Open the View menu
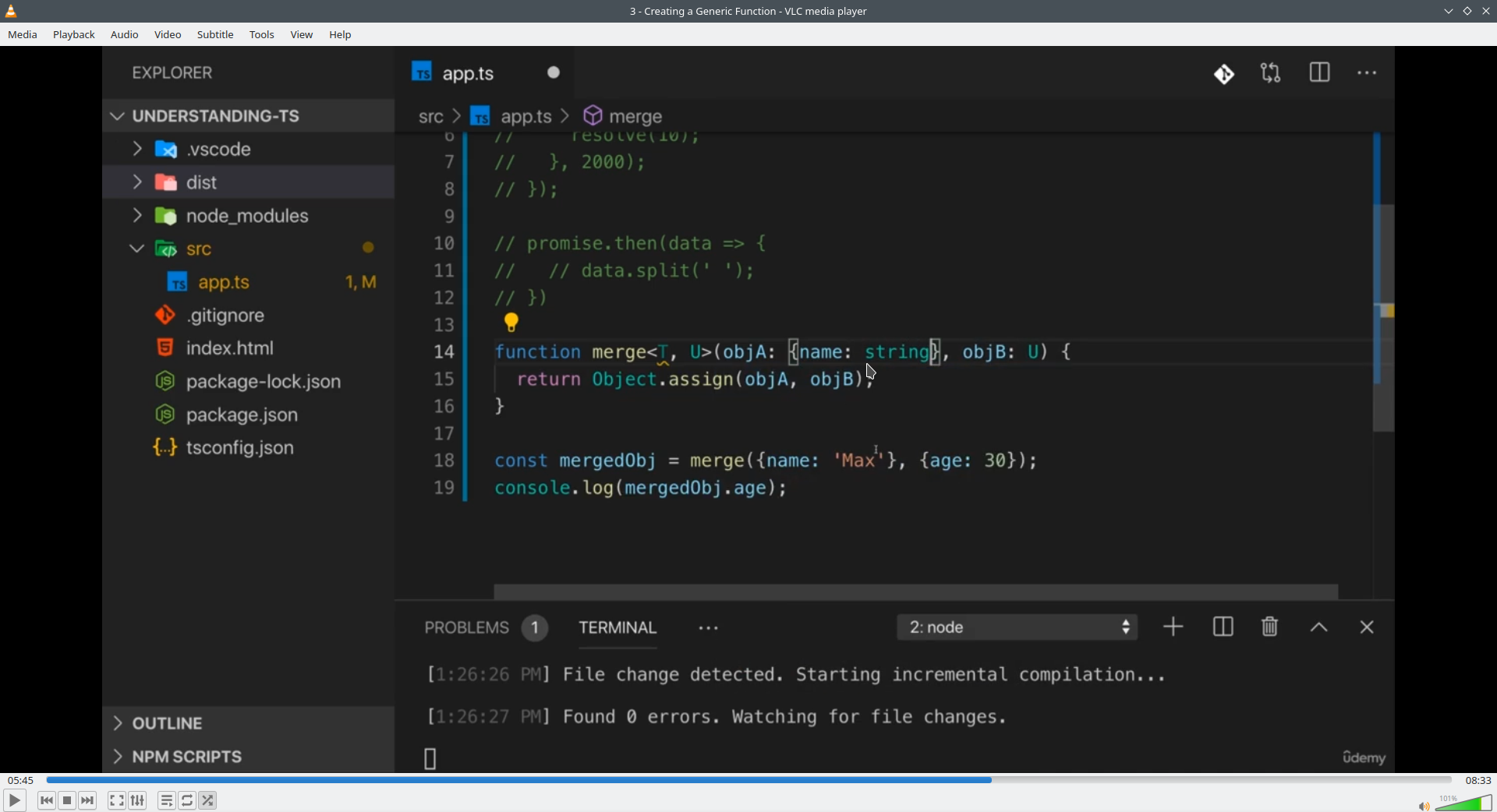The height and width of the screenshot is (812, 1497). tap(302, 35)
